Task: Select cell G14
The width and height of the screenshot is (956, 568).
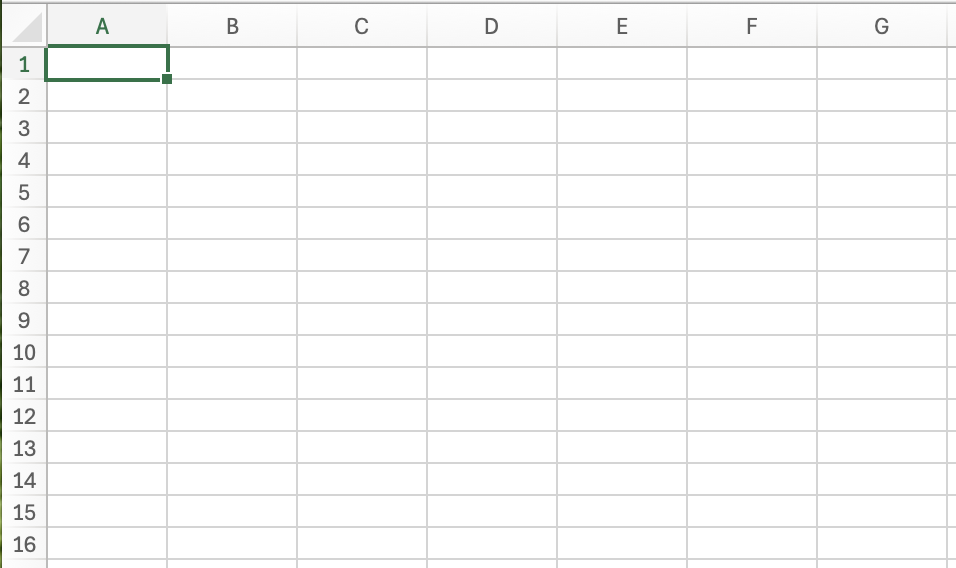Action: point(881,480)
